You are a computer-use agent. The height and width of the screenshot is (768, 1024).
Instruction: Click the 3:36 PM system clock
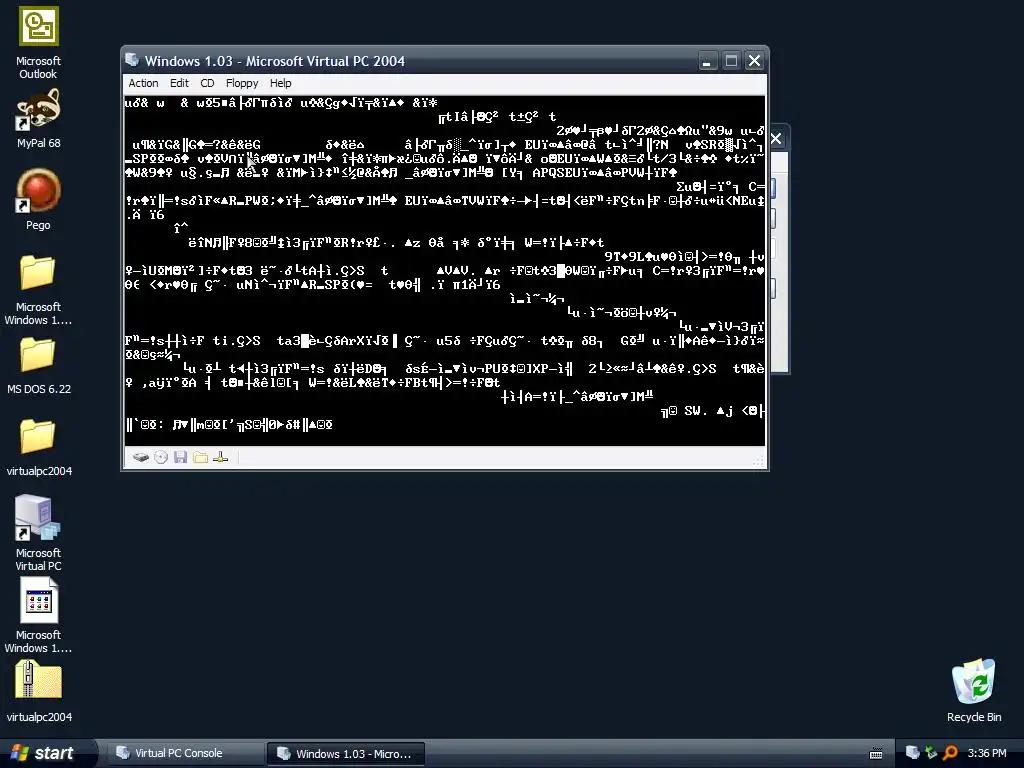987,754
